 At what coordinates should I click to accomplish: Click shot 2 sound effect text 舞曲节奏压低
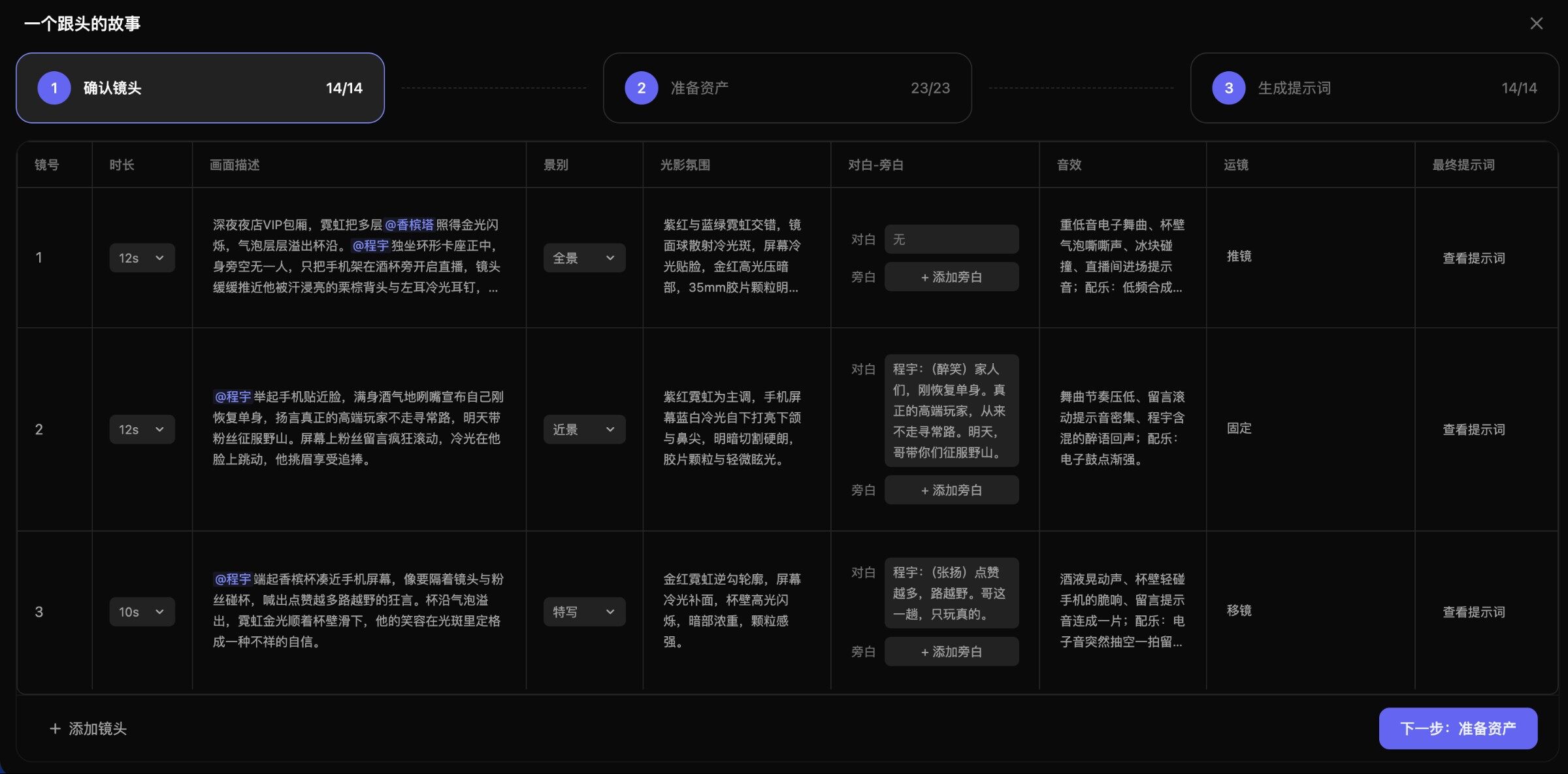click(1122, 428)
